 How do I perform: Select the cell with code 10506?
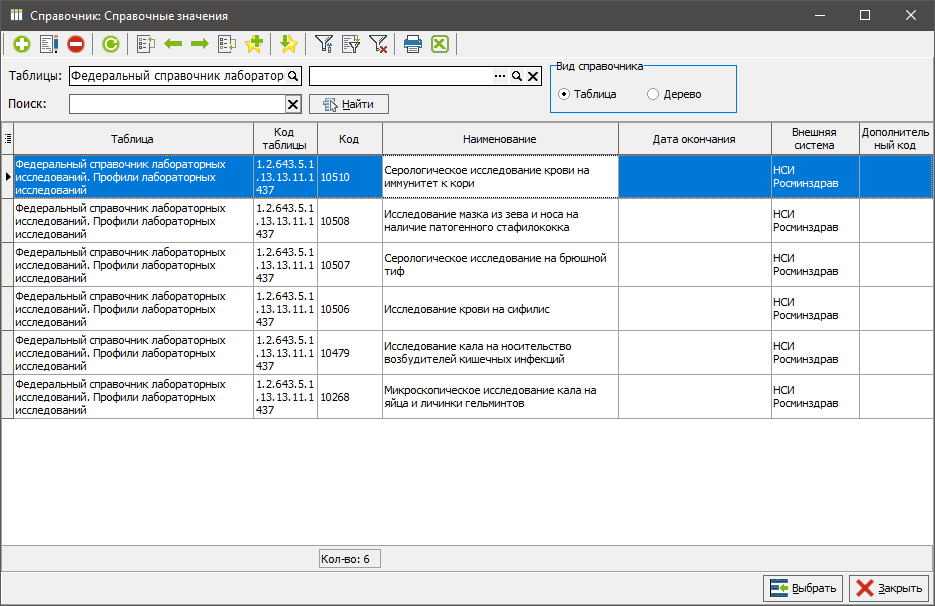click(x=349, y=310)
